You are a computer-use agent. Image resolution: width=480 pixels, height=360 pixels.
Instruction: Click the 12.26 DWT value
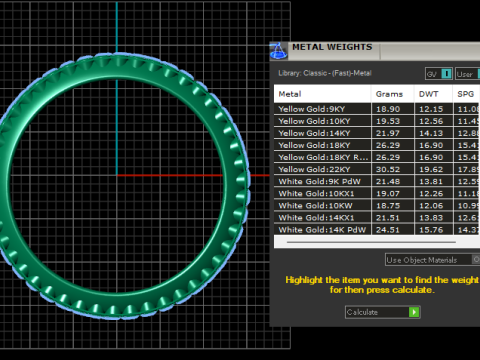coord(431,193)
